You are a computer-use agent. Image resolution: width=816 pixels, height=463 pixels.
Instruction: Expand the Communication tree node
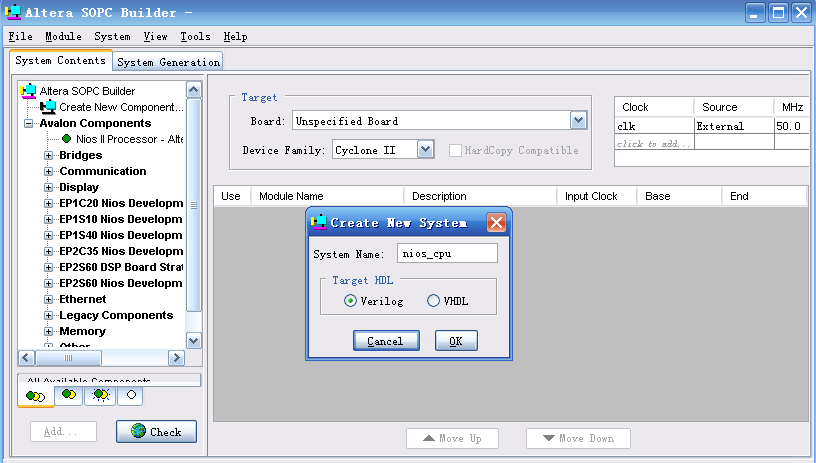coord(48,171)
